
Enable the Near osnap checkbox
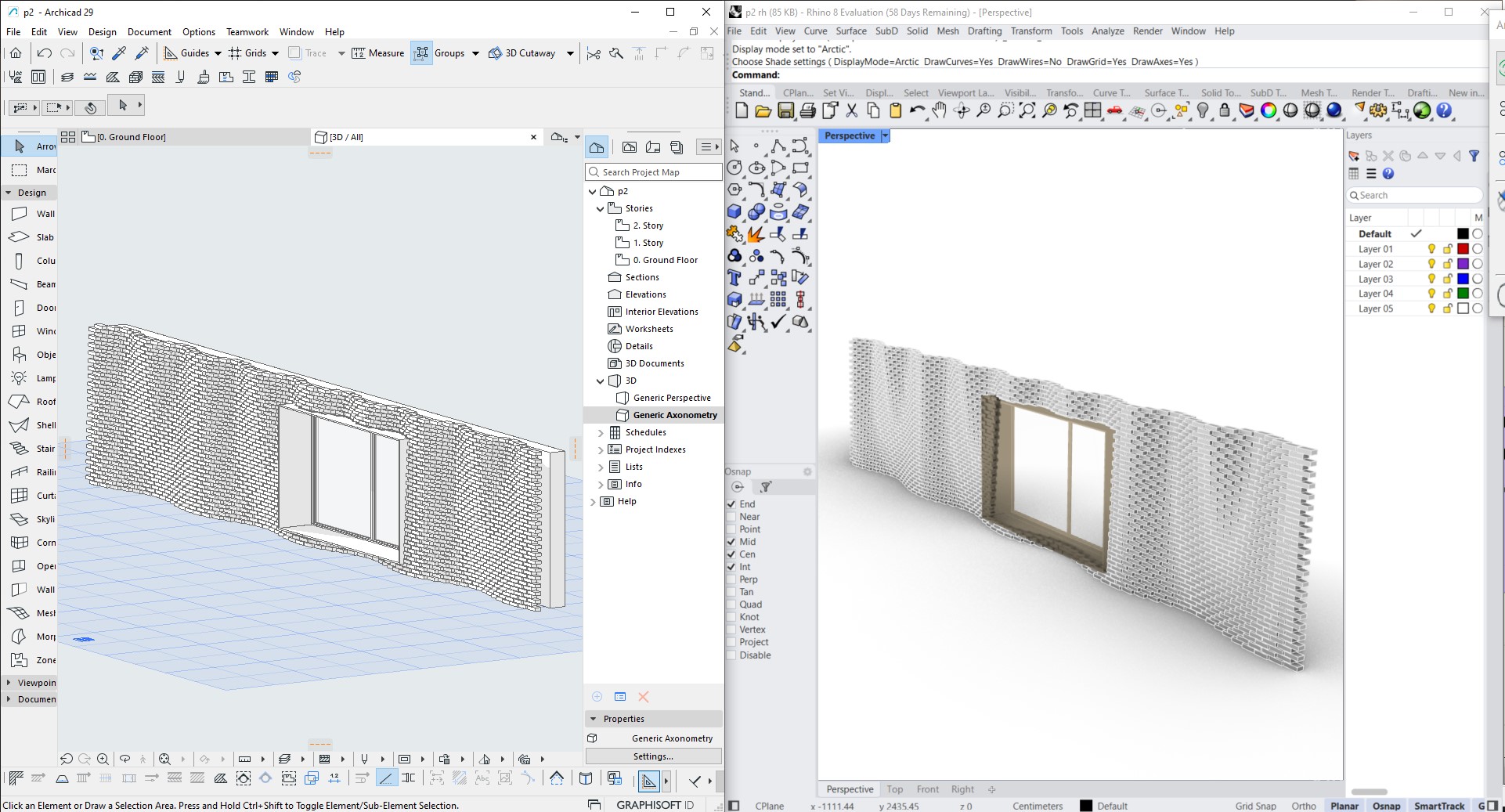[731, 517]
